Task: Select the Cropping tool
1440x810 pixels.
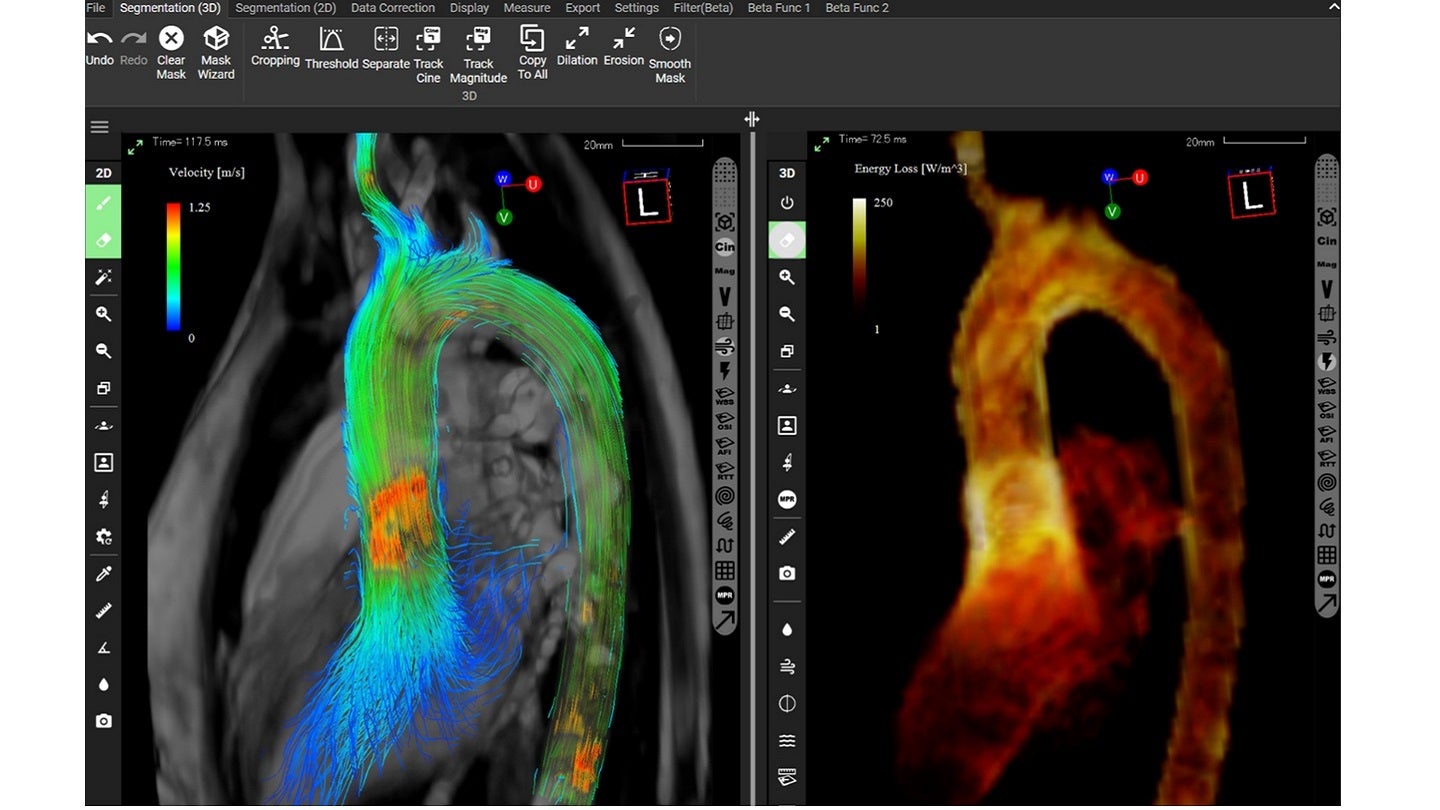Action: 275,39
